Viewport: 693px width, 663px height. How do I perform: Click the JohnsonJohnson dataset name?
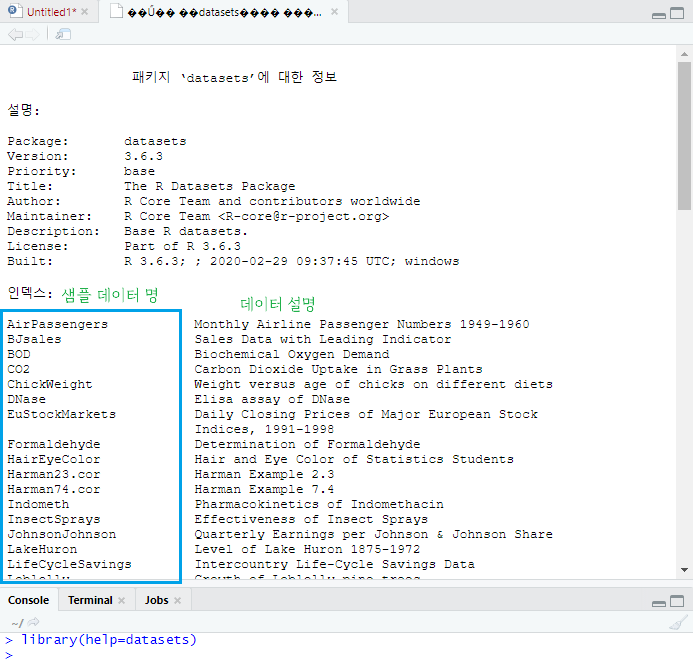coord(61,535)
